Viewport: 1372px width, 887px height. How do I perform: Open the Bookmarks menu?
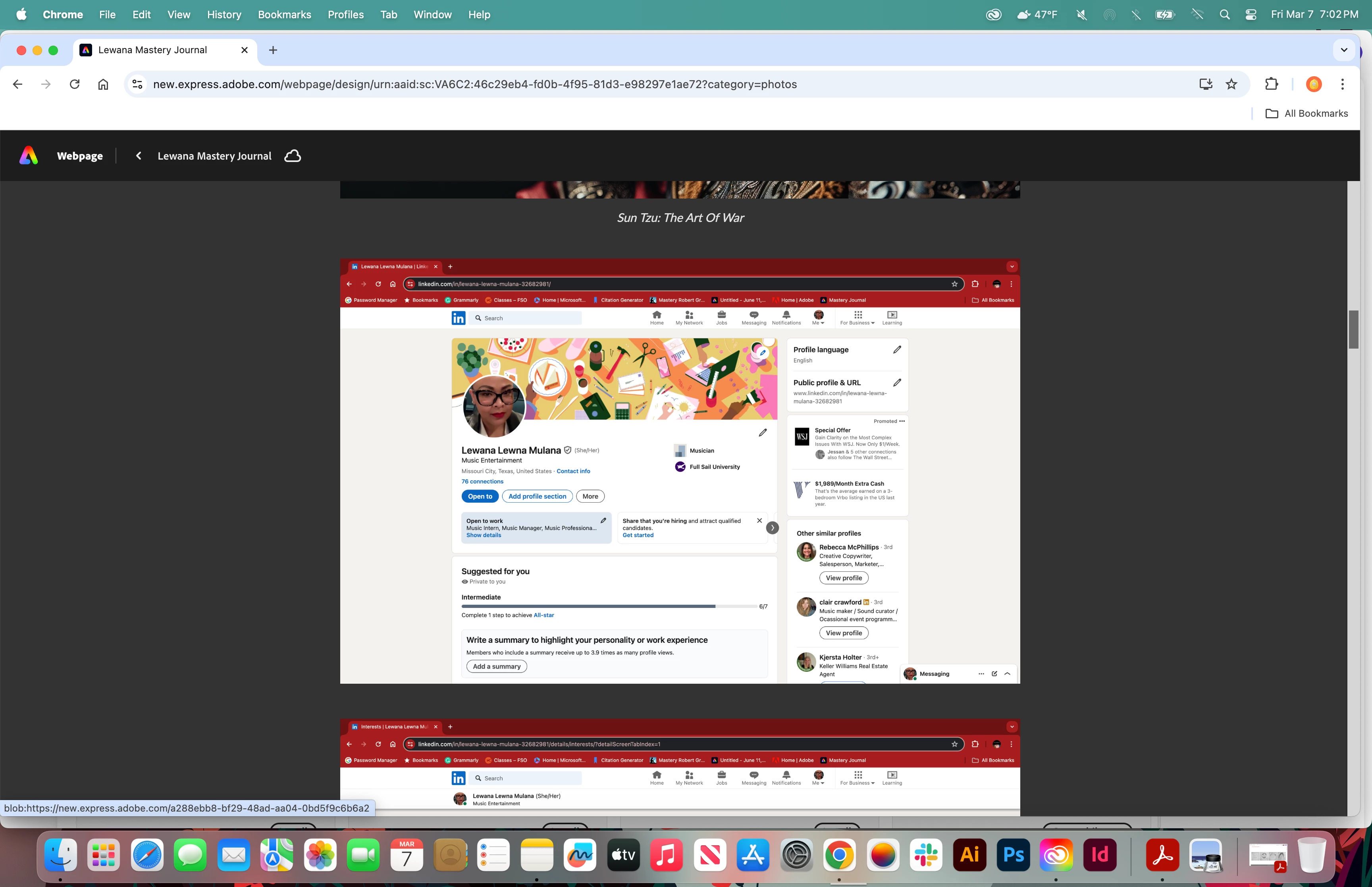click(x=284, y=14)
